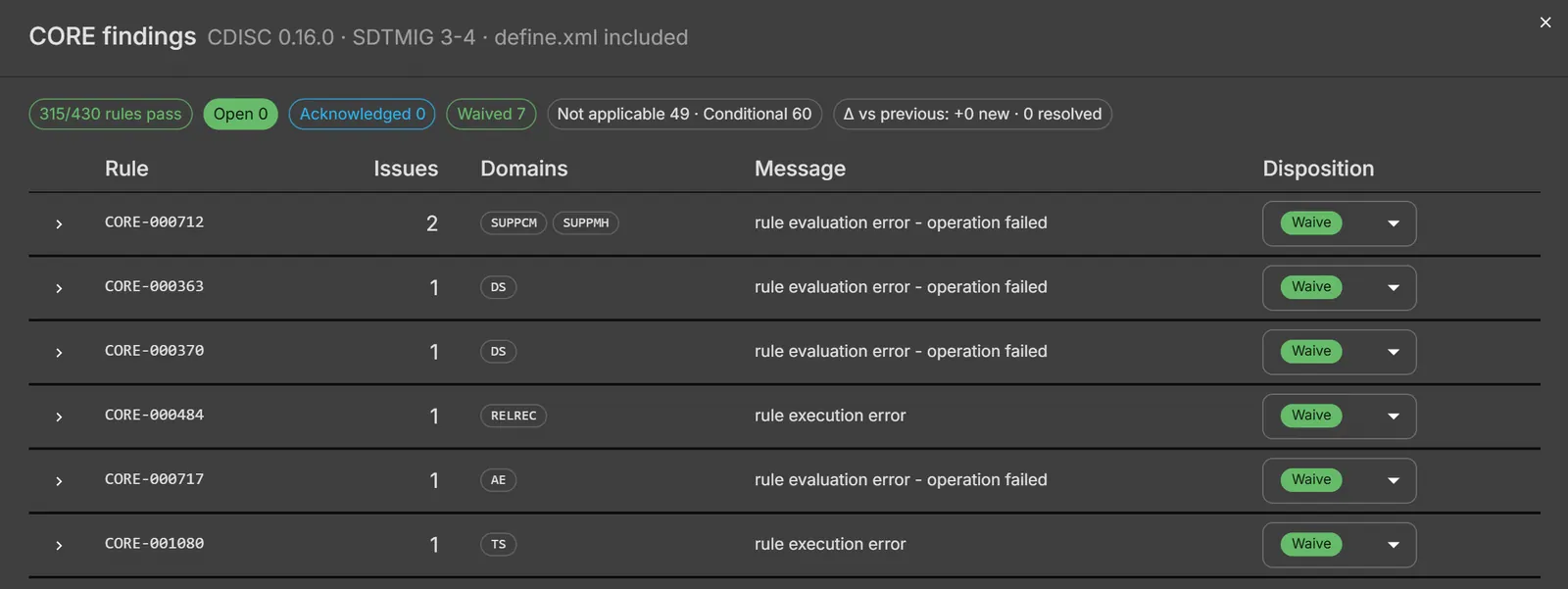Click the CORE-000484 rule execution error message
The width and height of the screenshot is (1568, 589).
(x=830, y=416)
